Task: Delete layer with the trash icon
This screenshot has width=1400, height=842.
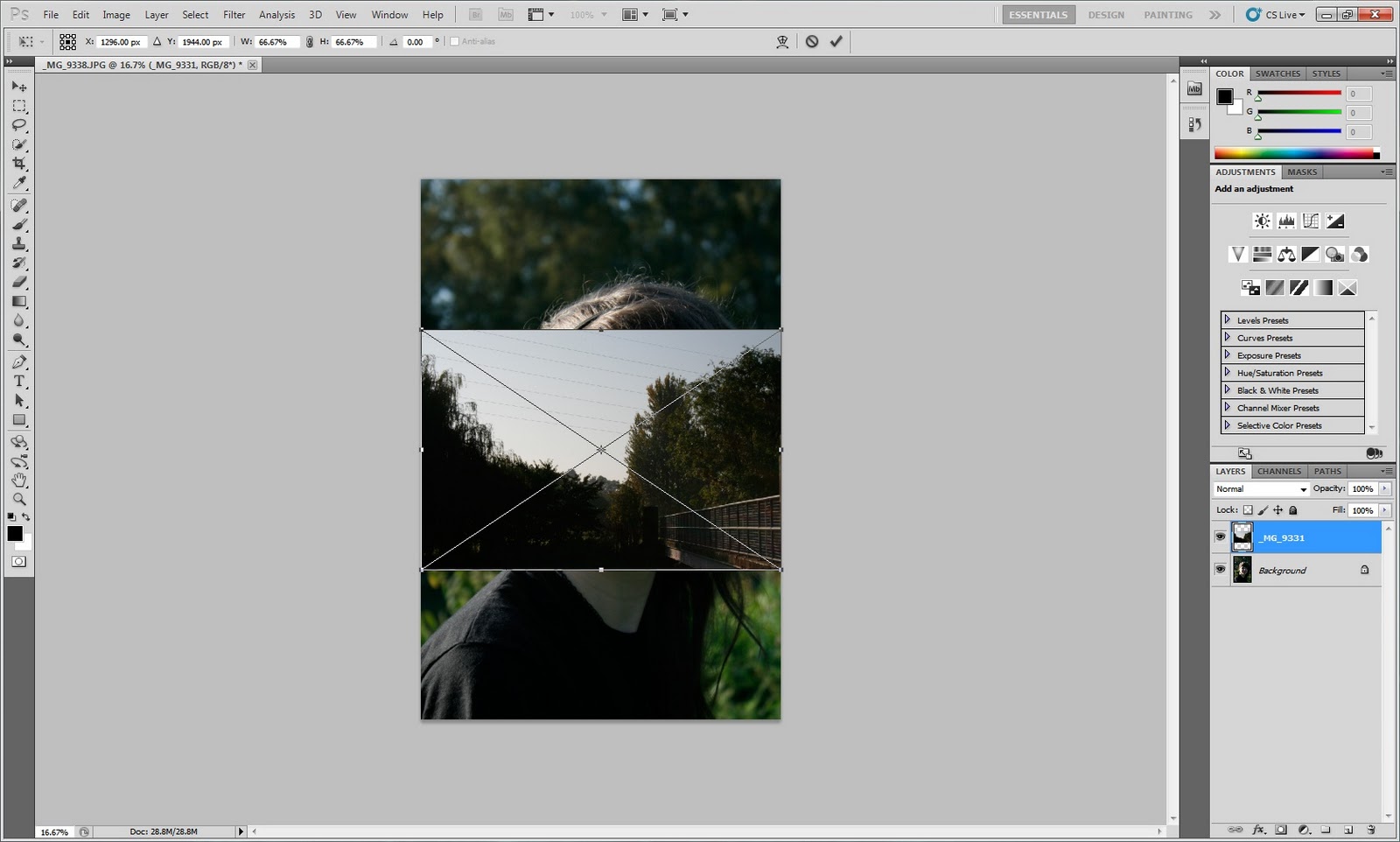Action: (1370, 830)
